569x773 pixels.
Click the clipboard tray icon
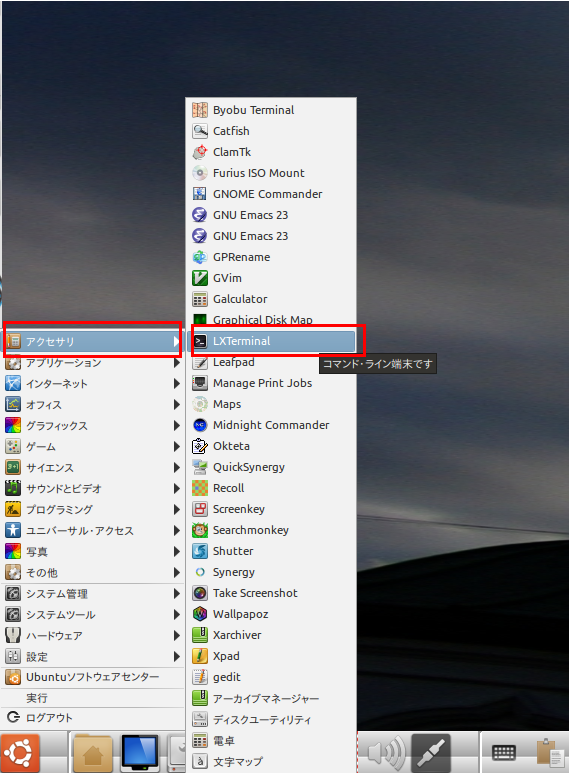click(x=551, y=753)
